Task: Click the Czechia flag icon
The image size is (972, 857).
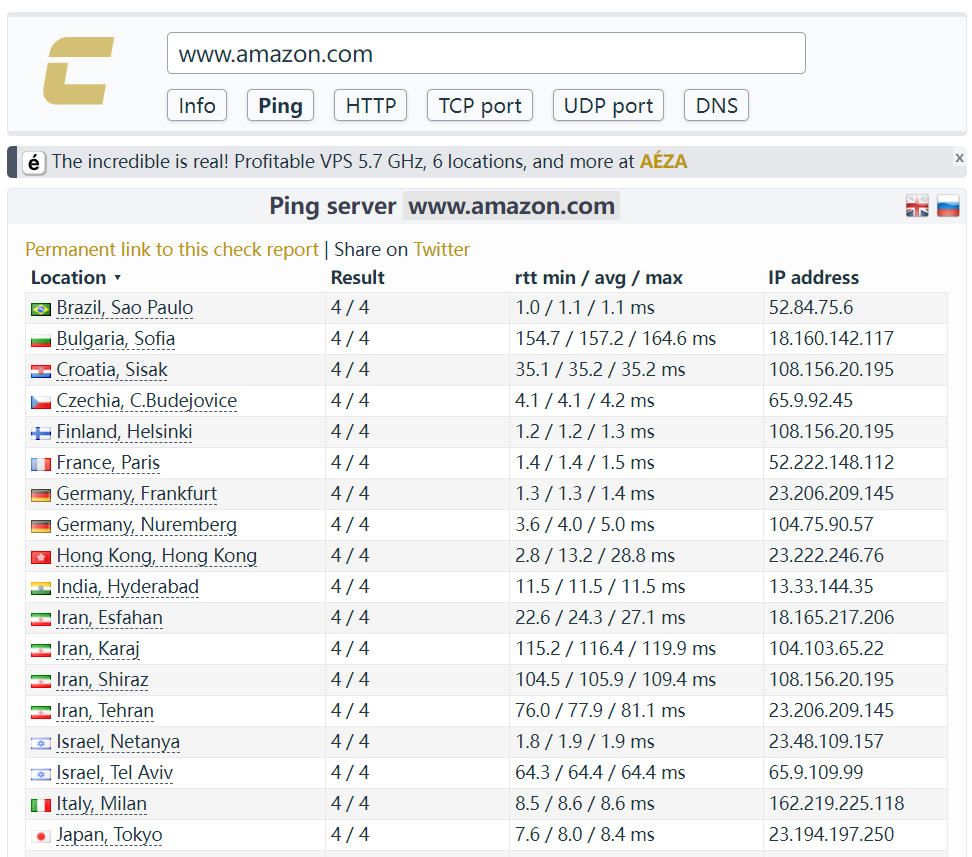Action: point(41,402)
